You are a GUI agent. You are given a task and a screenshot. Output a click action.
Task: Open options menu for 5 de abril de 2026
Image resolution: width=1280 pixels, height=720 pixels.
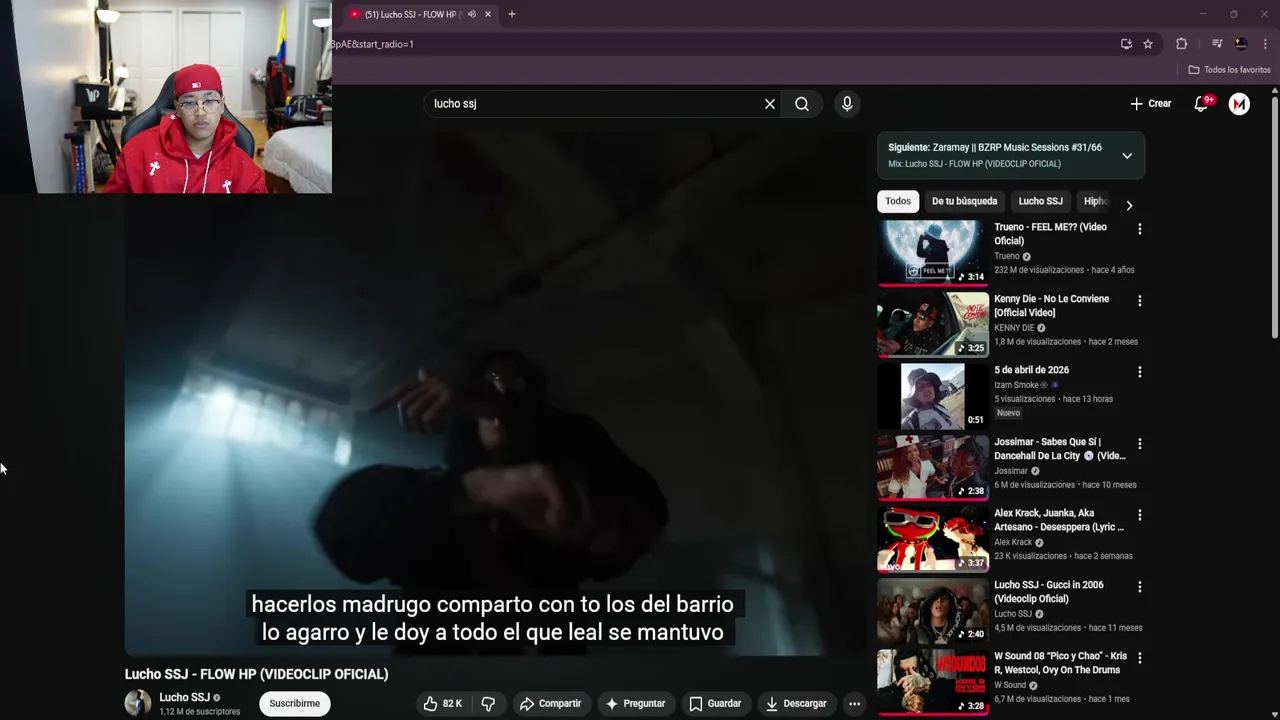click(x=1140, y=372)
